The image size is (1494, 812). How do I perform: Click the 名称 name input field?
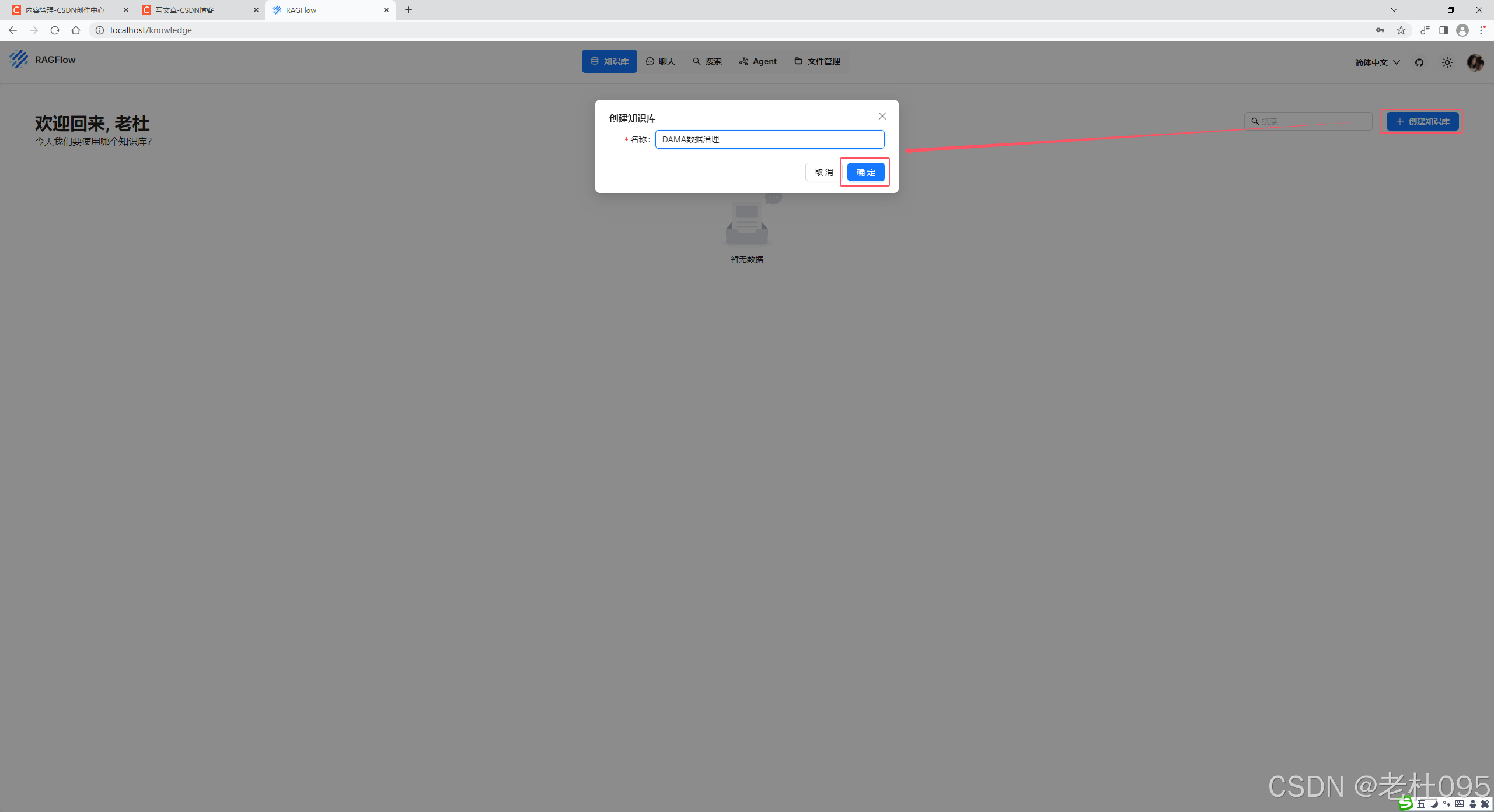[x=769, y=139]
